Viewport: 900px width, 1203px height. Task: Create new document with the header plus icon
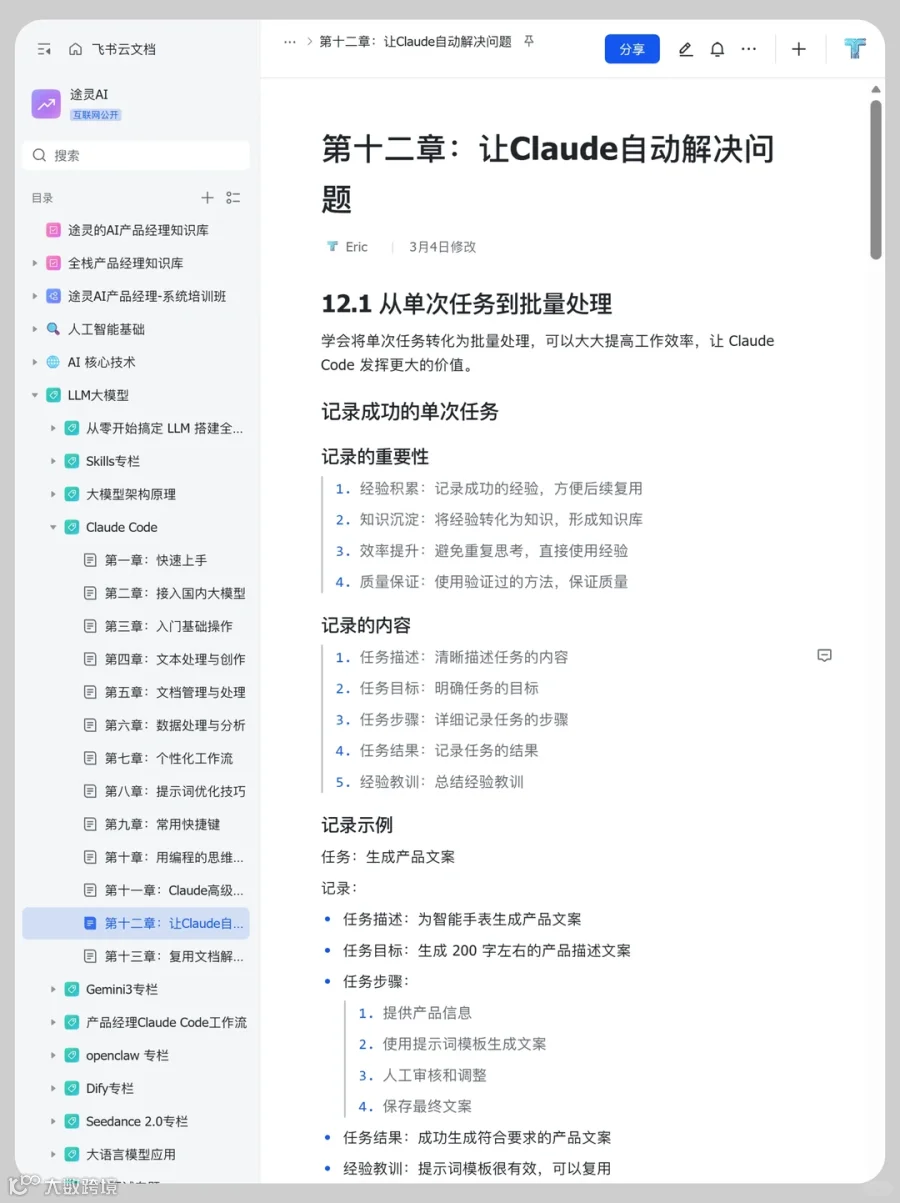coord(799,49)
